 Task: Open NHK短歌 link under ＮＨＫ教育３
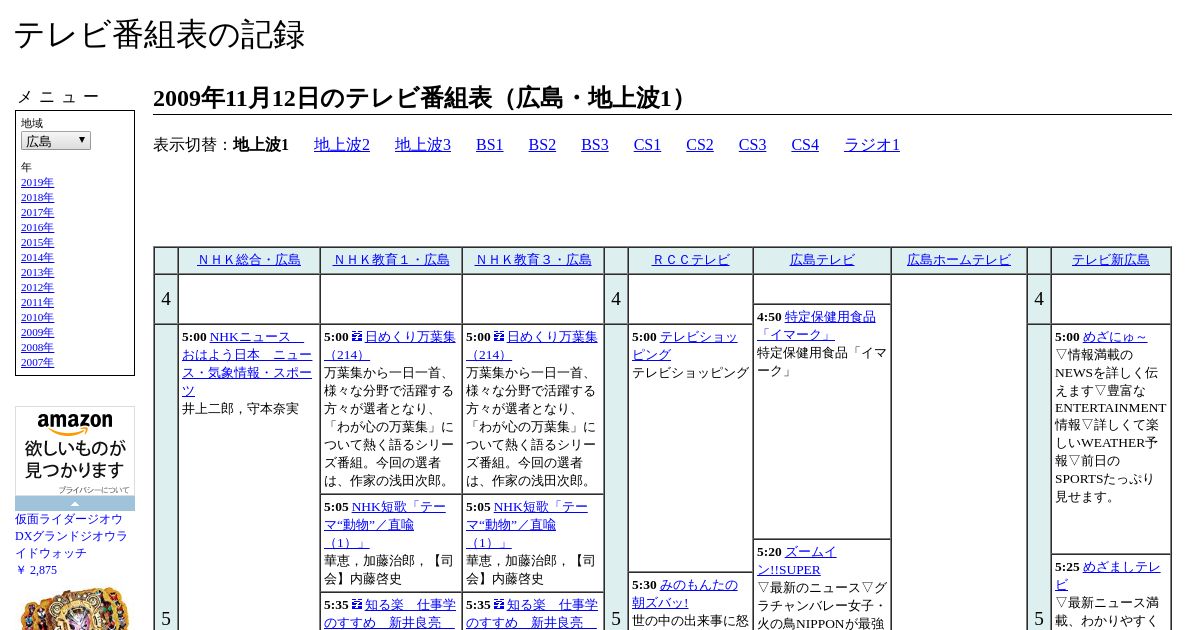point(527,525)
